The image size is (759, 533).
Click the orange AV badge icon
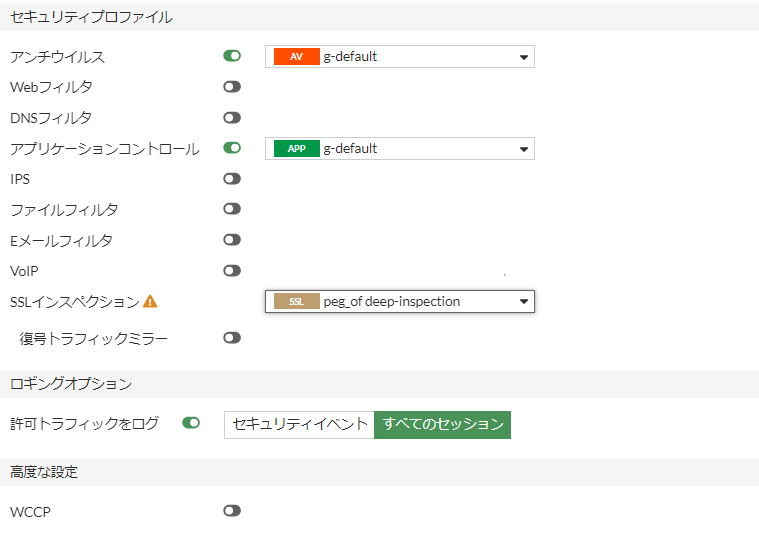(x=296, y=57)
